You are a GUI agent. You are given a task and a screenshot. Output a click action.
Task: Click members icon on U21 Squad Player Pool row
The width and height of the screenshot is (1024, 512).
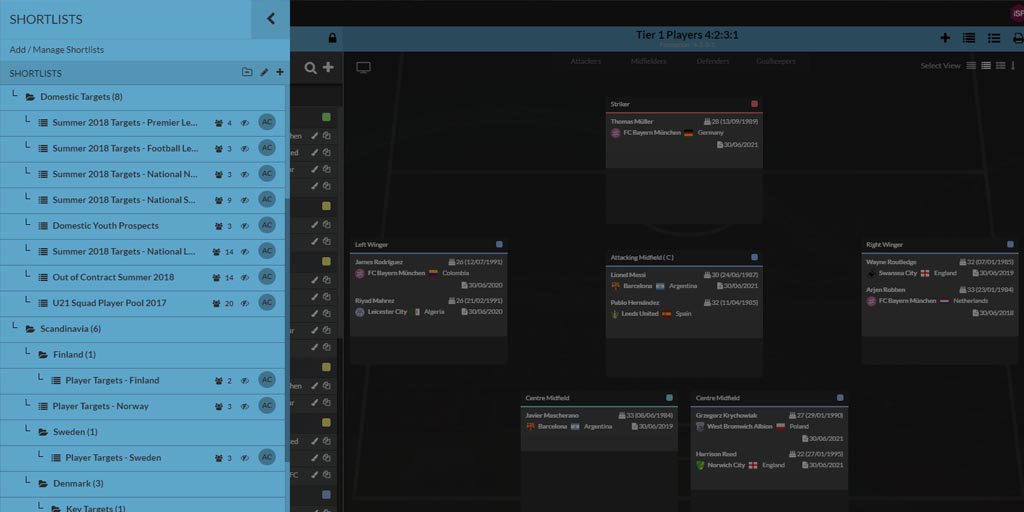217,304
